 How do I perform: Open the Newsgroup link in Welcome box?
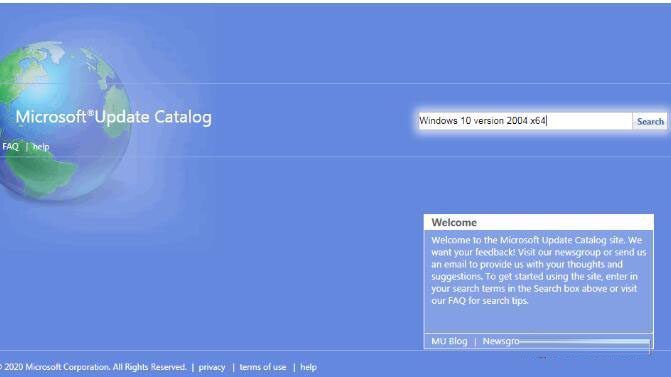point(501,341)
